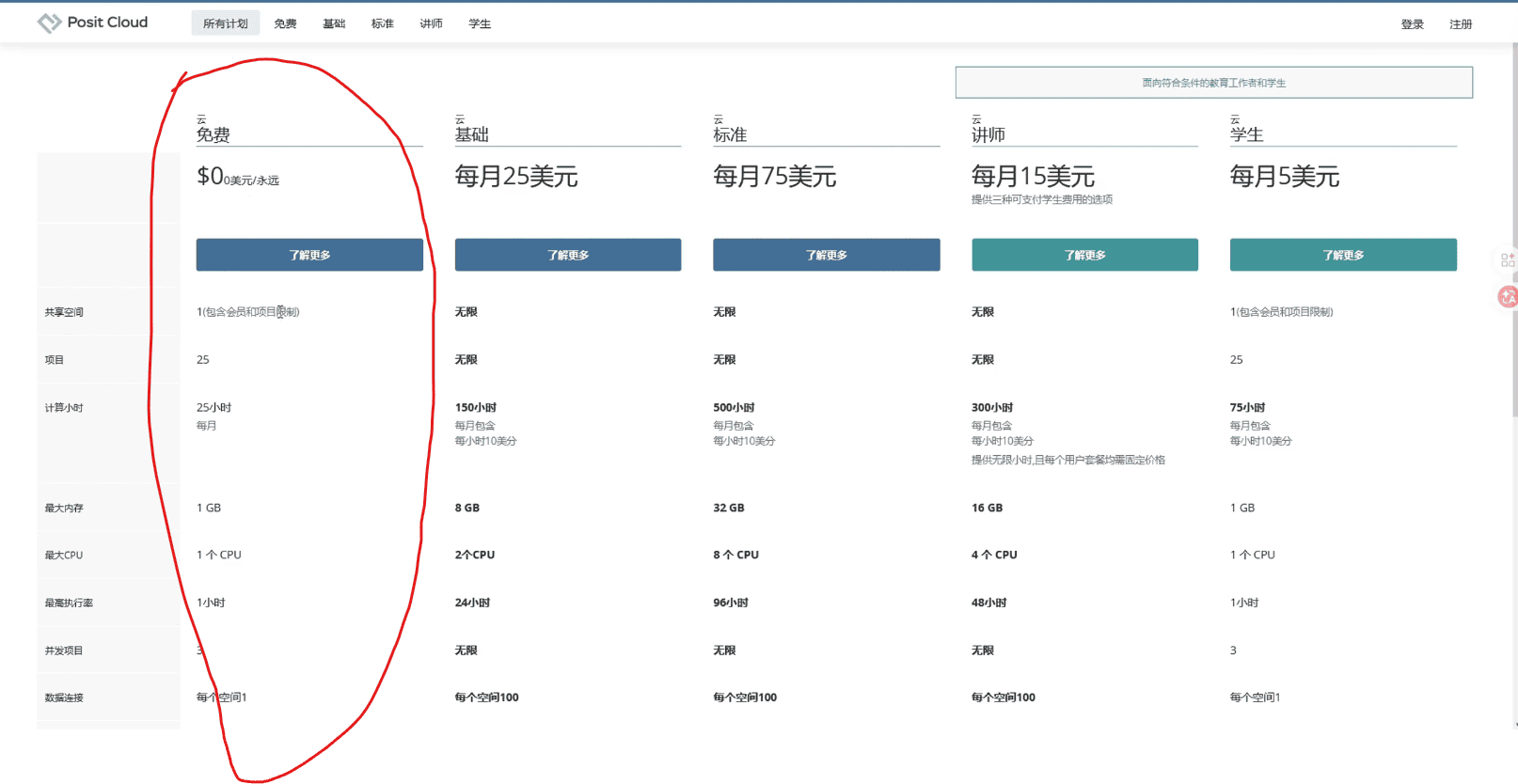This screenshot has width=1518, height=784.
Task: Click the 共享空间 row label
Action: click(64, 312)
